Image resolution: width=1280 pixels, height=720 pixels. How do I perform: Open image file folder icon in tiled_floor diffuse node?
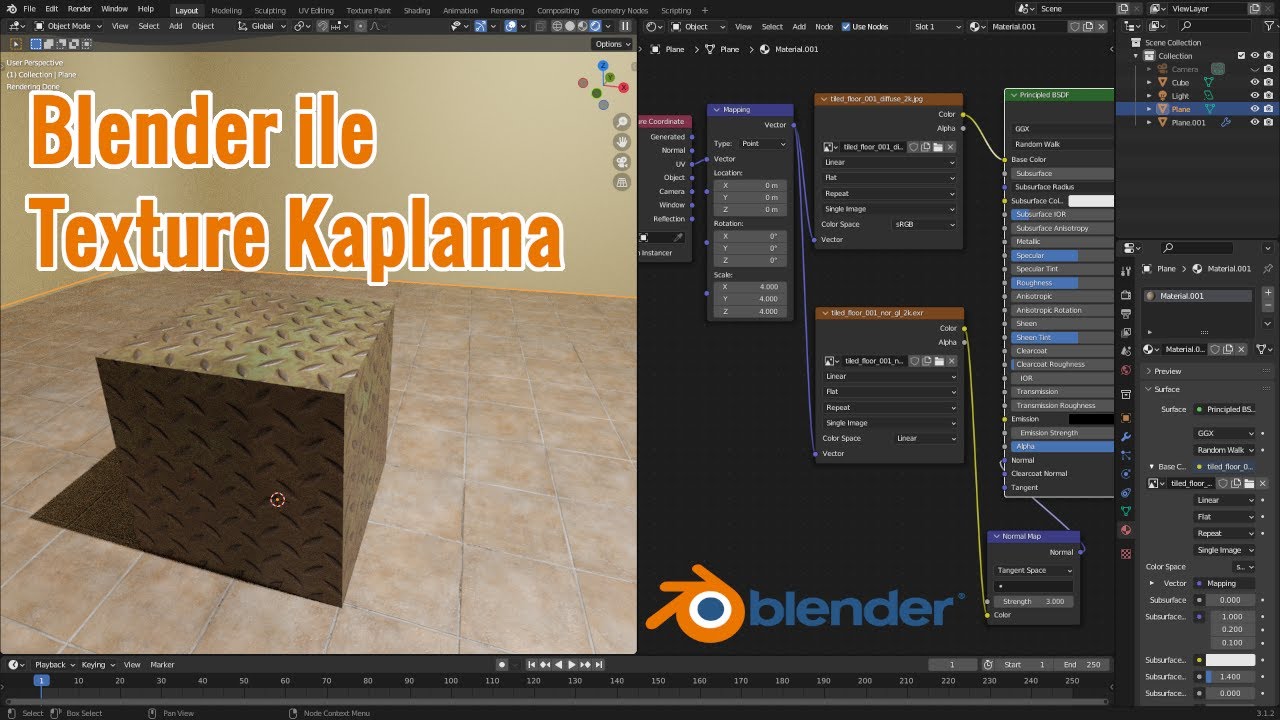click(938, 146)
